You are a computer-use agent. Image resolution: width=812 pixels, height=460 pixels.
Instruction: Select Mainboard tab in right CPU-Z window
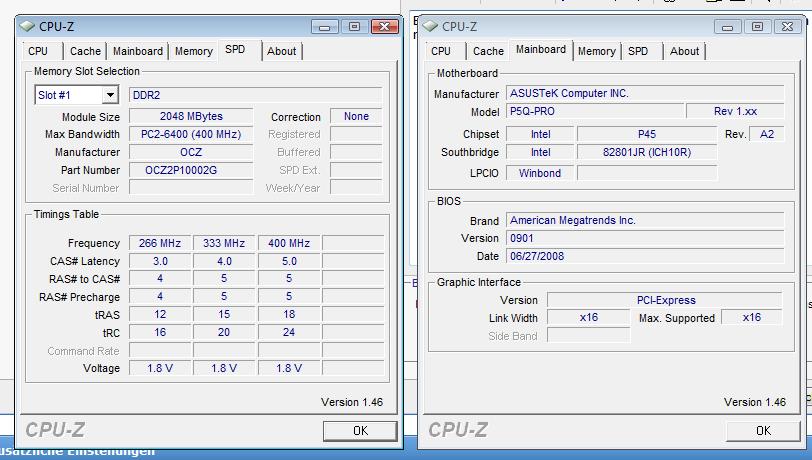[541, 49]
